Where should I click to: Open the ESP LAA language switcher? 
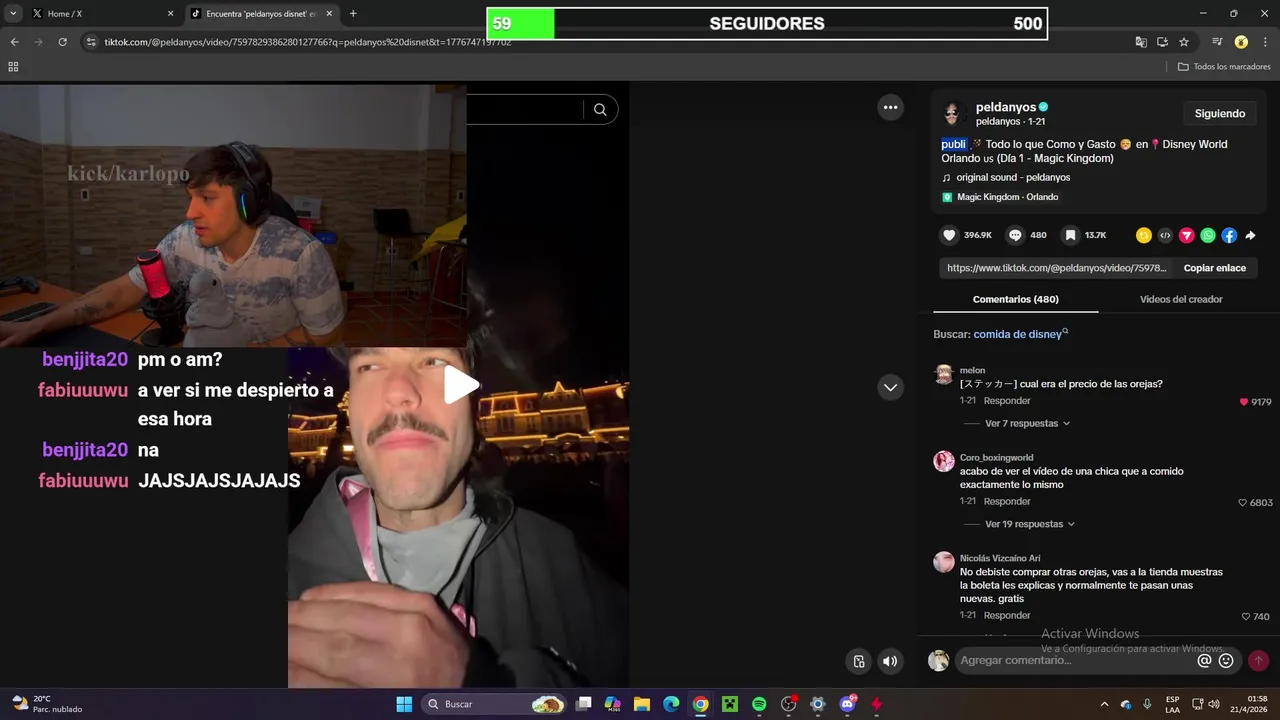(x=1172, y=704)
